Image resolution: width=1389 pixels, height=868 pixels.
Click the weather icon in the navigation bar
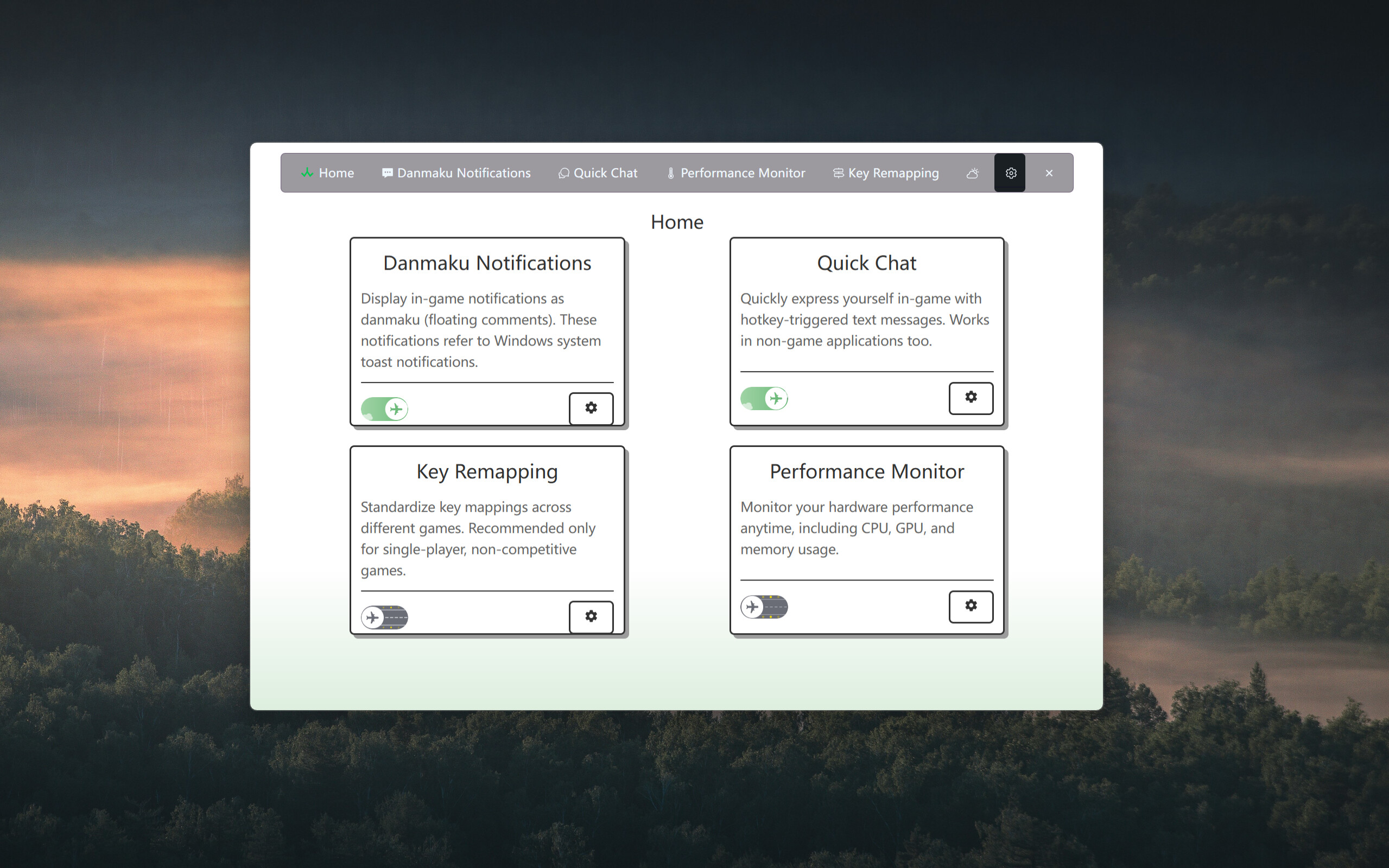tap(973, 173)
